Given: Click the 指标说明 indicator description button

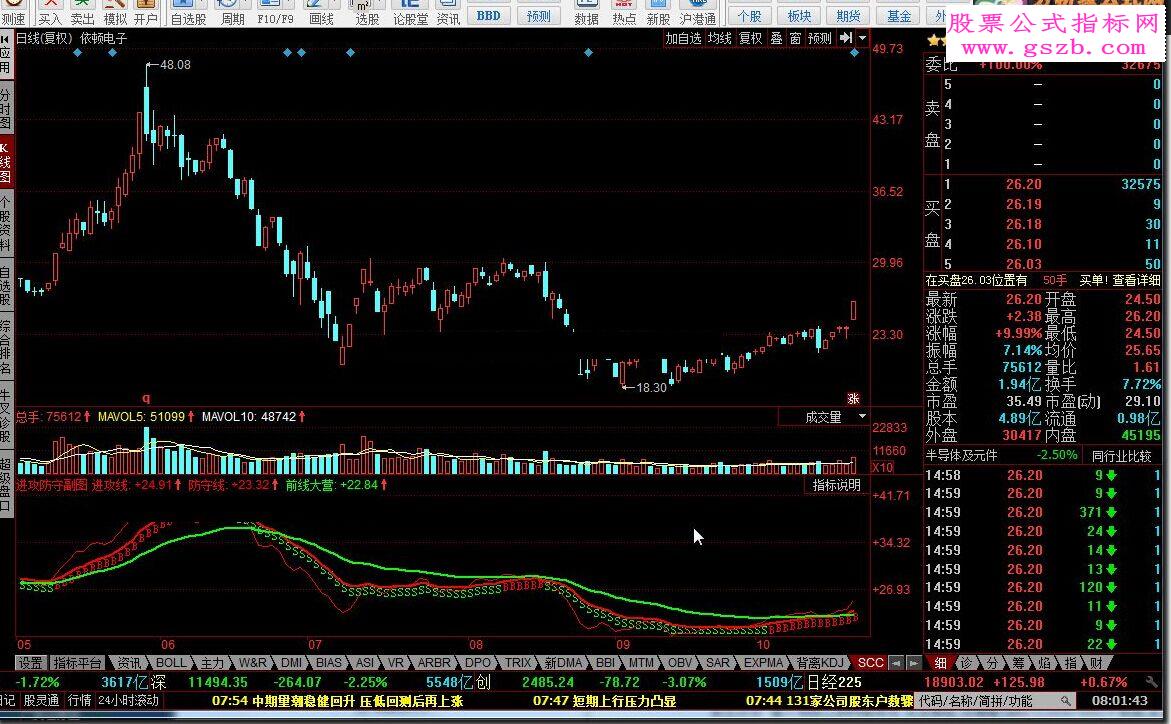Looking at the screenshot, I should 836,485.
